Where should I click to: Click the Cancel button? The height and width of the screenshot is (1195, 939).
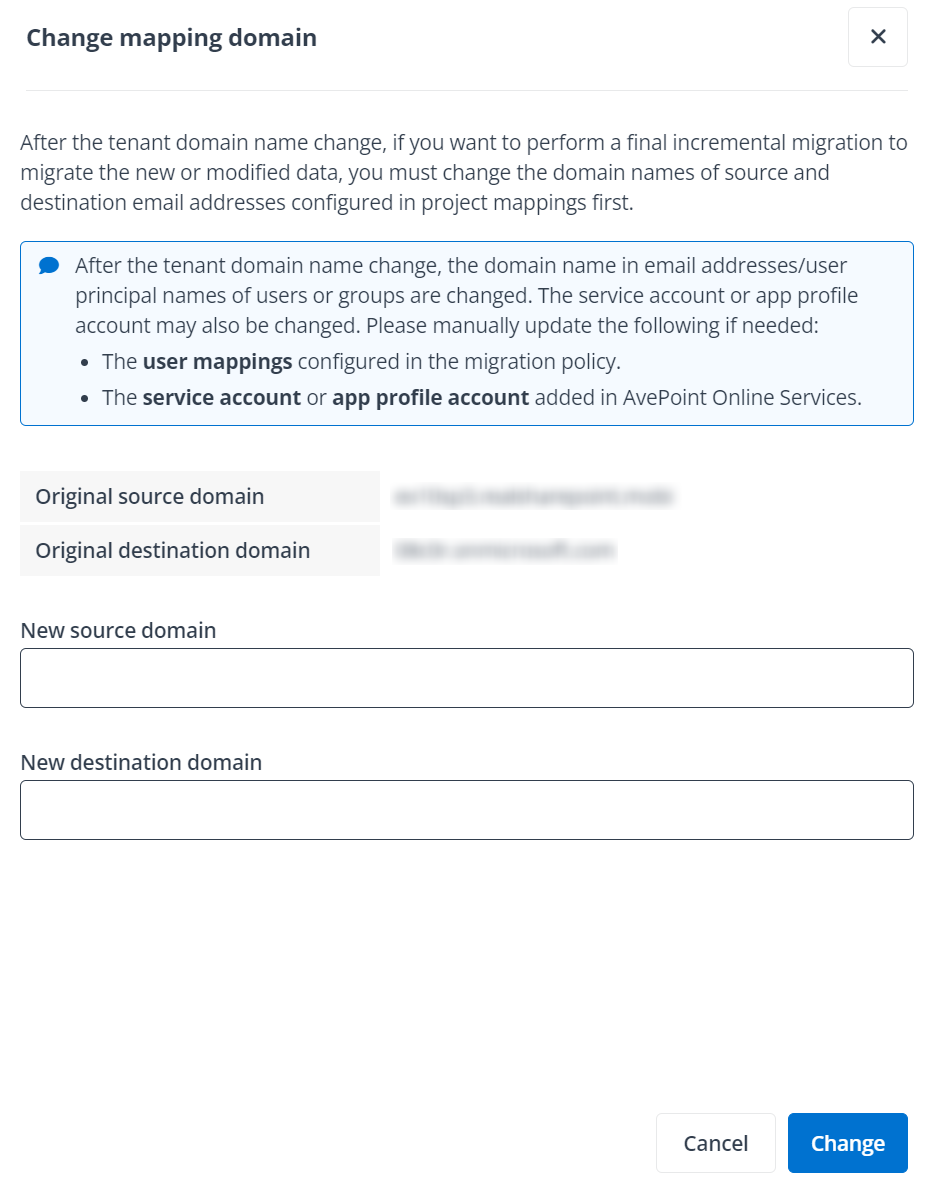(715, 1142)
